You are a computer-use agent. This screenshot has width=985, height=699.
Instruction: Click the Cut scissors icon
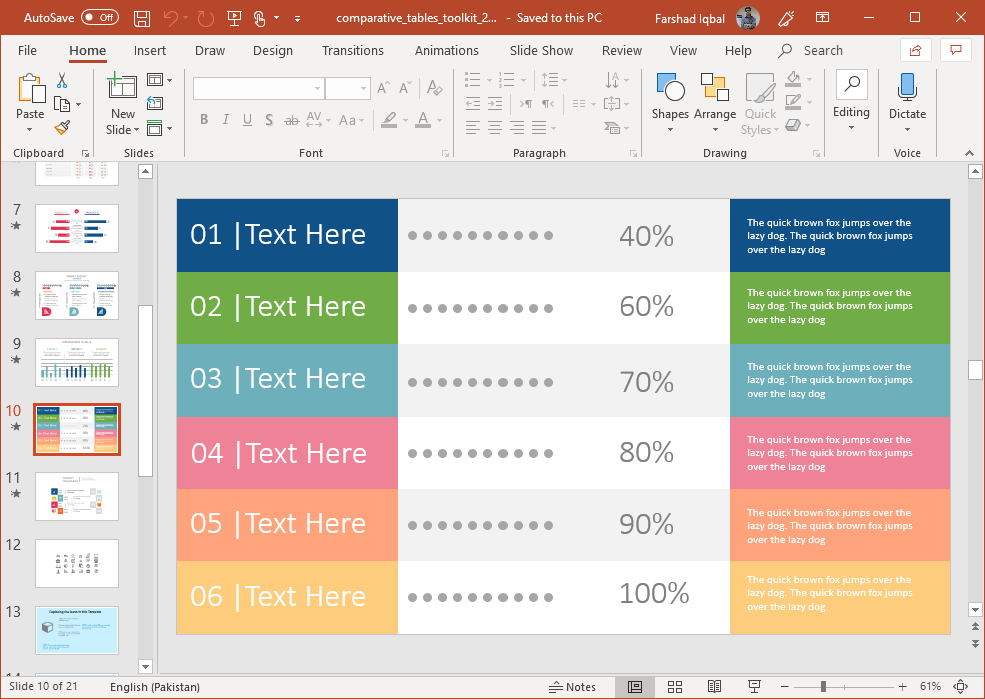click(x=62, y=81)
